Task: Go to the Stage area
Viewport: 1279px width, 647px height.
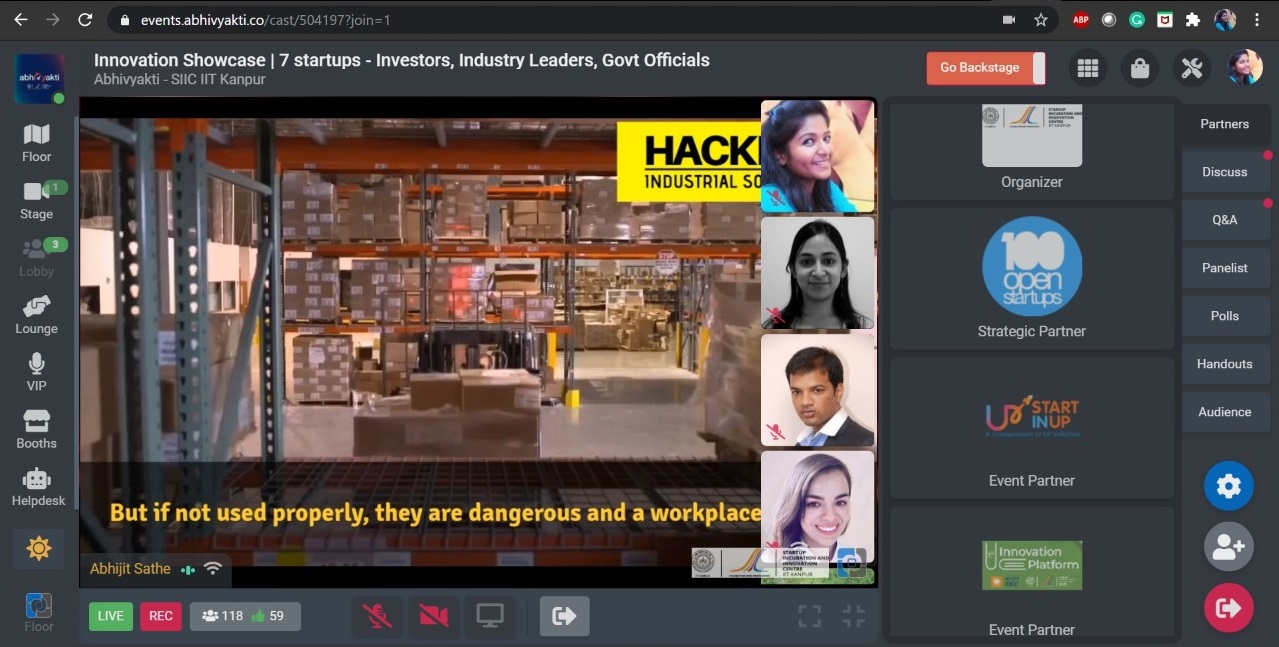Action: pyautogui.click(x=37, y=200)
